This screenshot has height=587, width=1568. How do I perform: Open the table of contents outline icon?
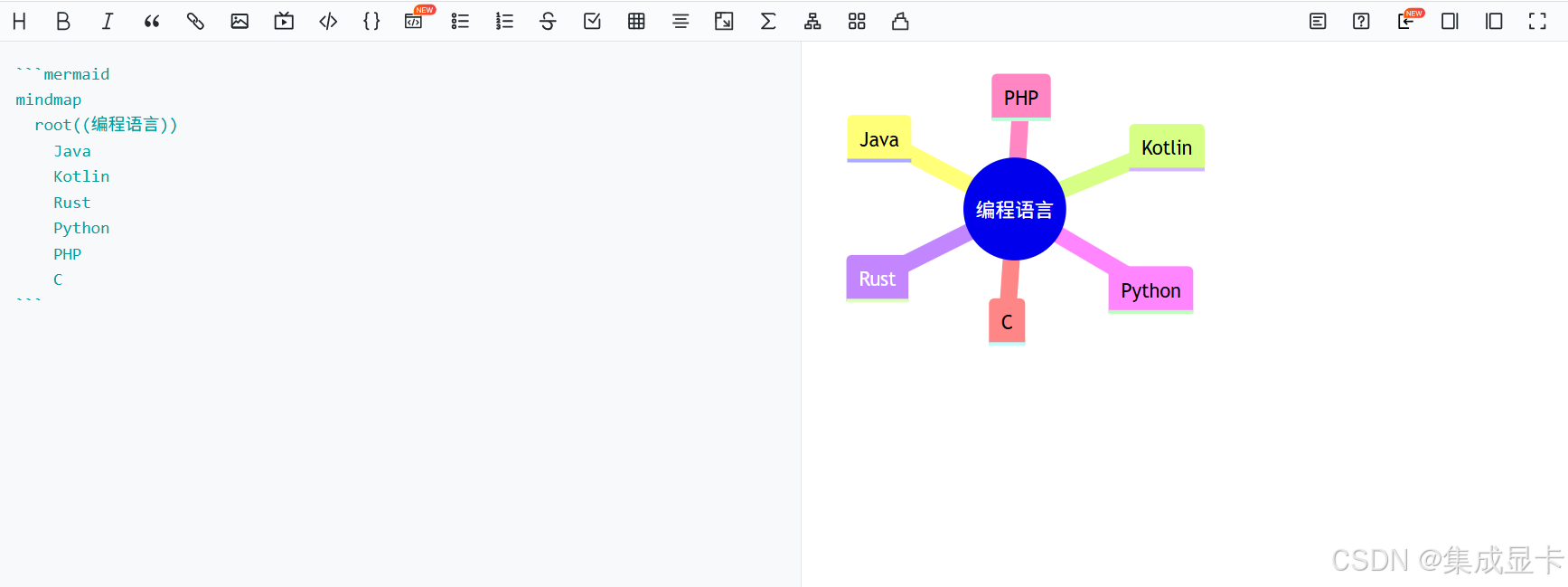point(1318,21)
